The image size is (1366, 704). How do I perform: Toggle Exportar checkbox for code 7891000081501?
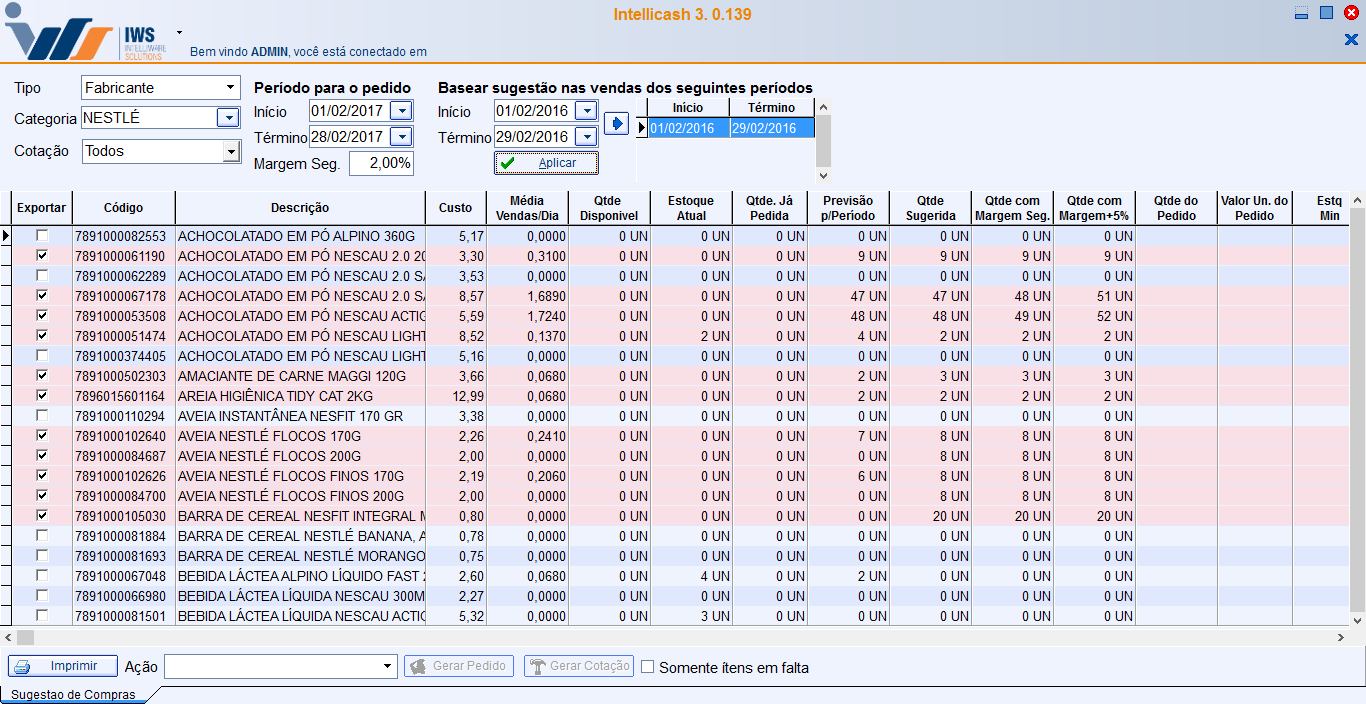point(42,616)
